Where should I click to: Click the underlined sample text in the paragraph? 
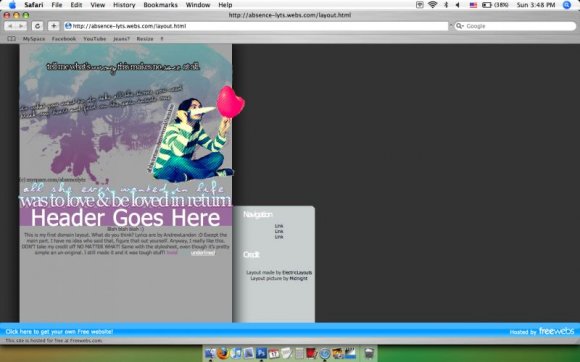[x=203, y=253]
